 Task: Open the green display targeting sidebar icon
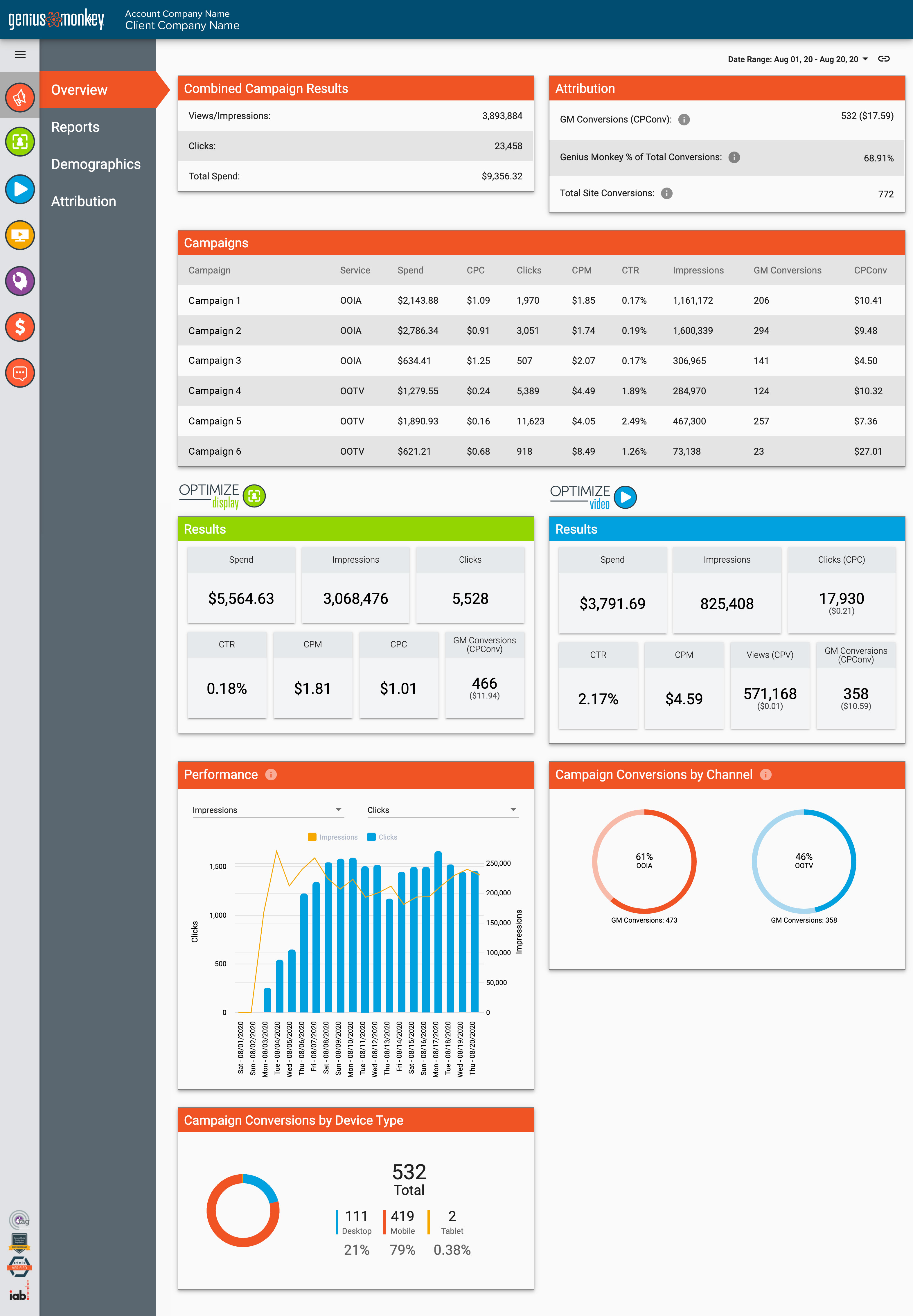click(20, 141)
